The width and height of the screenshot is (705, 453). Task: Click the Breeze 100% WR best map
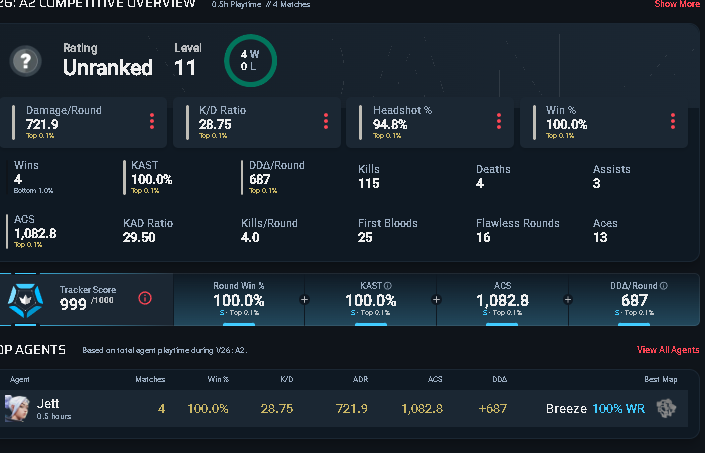pos(595,409)
